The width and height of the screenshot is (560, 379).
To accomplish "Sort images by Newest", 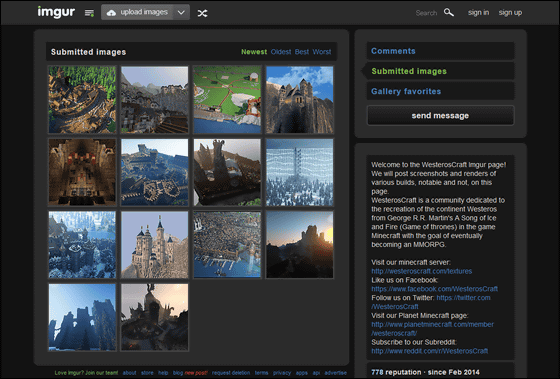I will click(254, 52).
